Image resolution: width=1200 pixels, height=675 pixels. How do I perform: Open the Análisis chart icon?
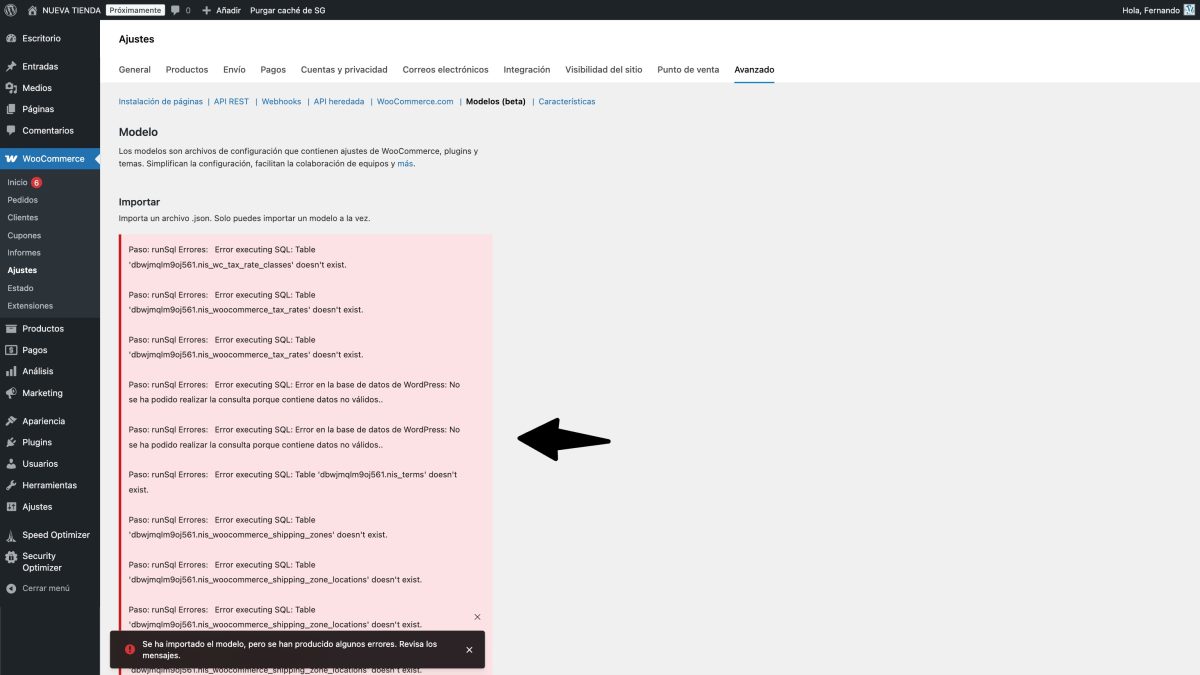11,372
